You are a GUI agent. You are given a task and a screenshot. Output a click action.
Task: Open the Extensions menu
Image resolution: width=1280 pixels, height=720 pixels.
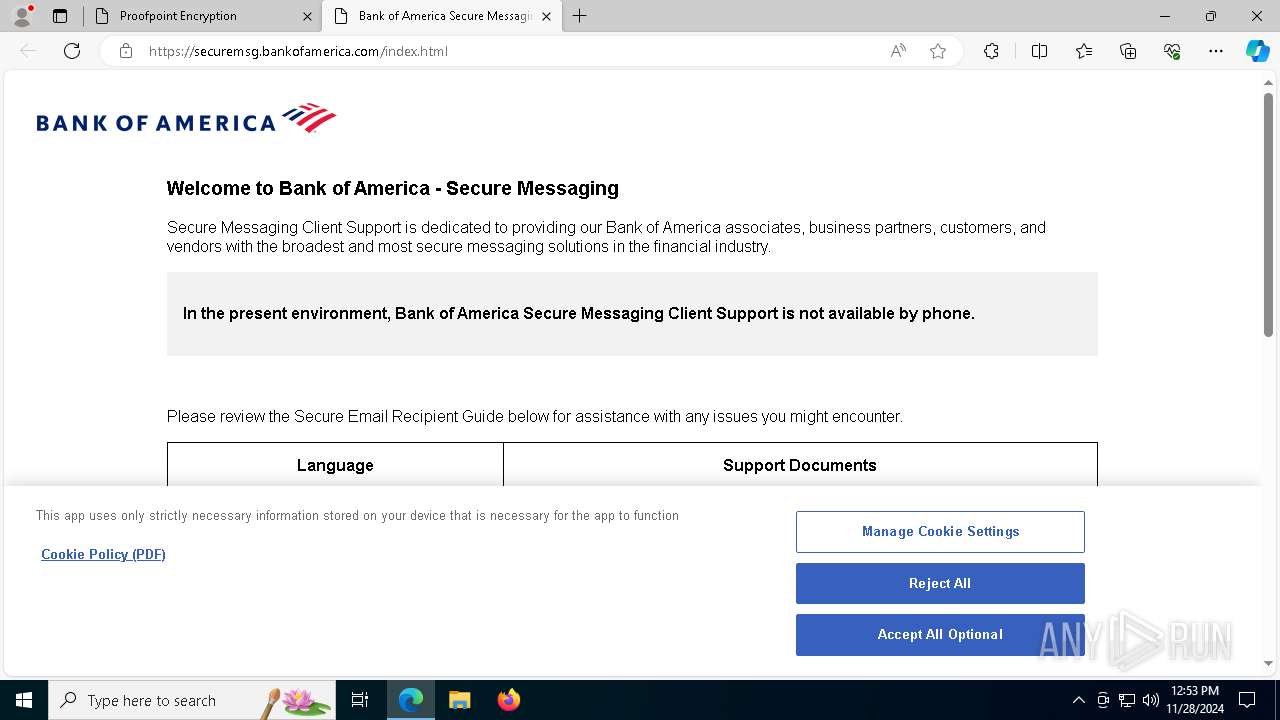tap(991, 51)
